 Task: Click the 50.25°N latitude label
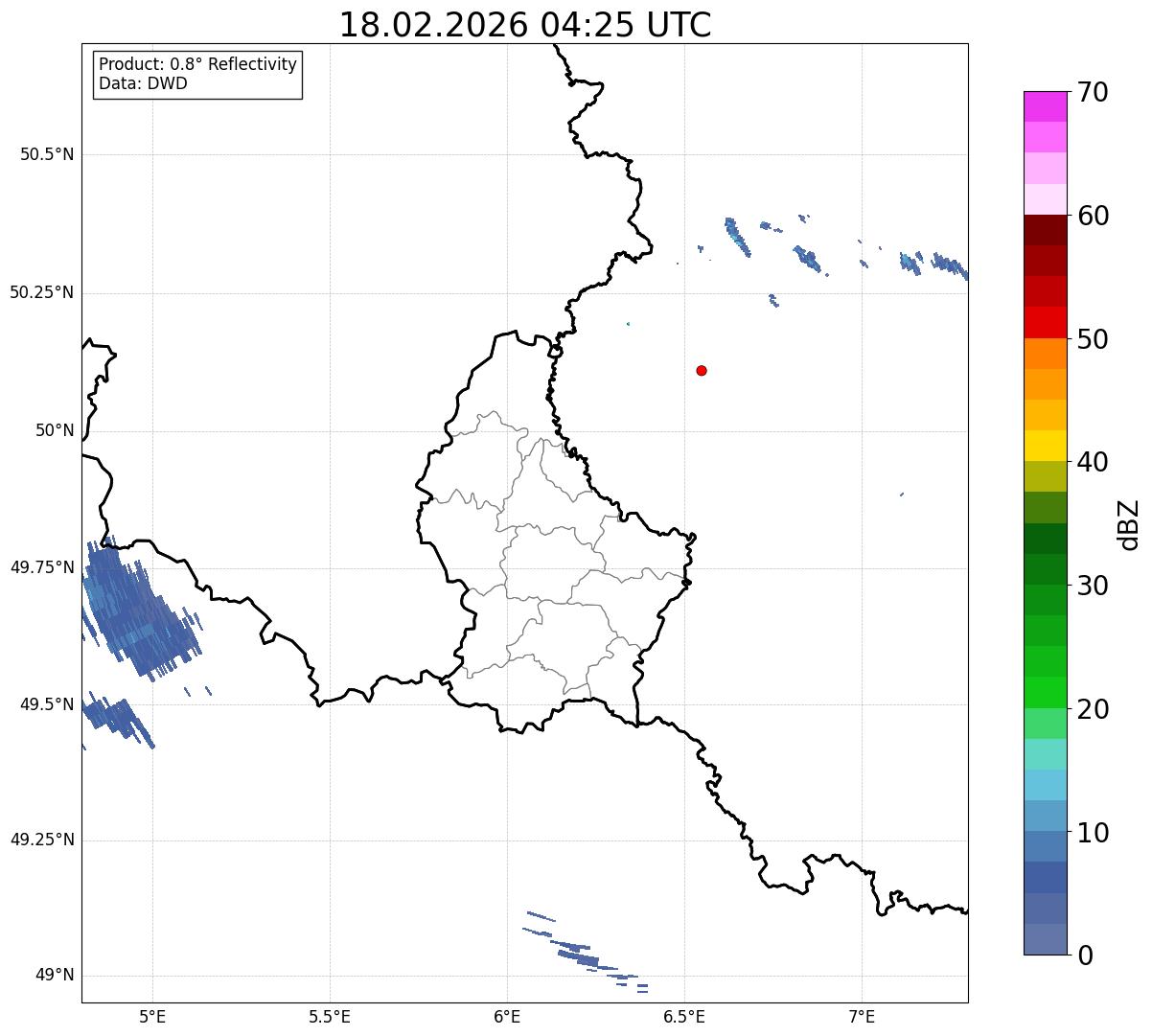click(41, 292)
